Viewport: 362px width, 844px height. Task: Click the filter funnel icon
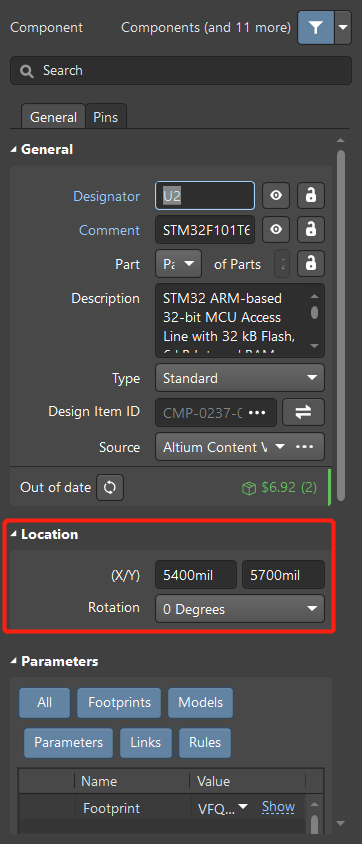[x=316, y=27]
